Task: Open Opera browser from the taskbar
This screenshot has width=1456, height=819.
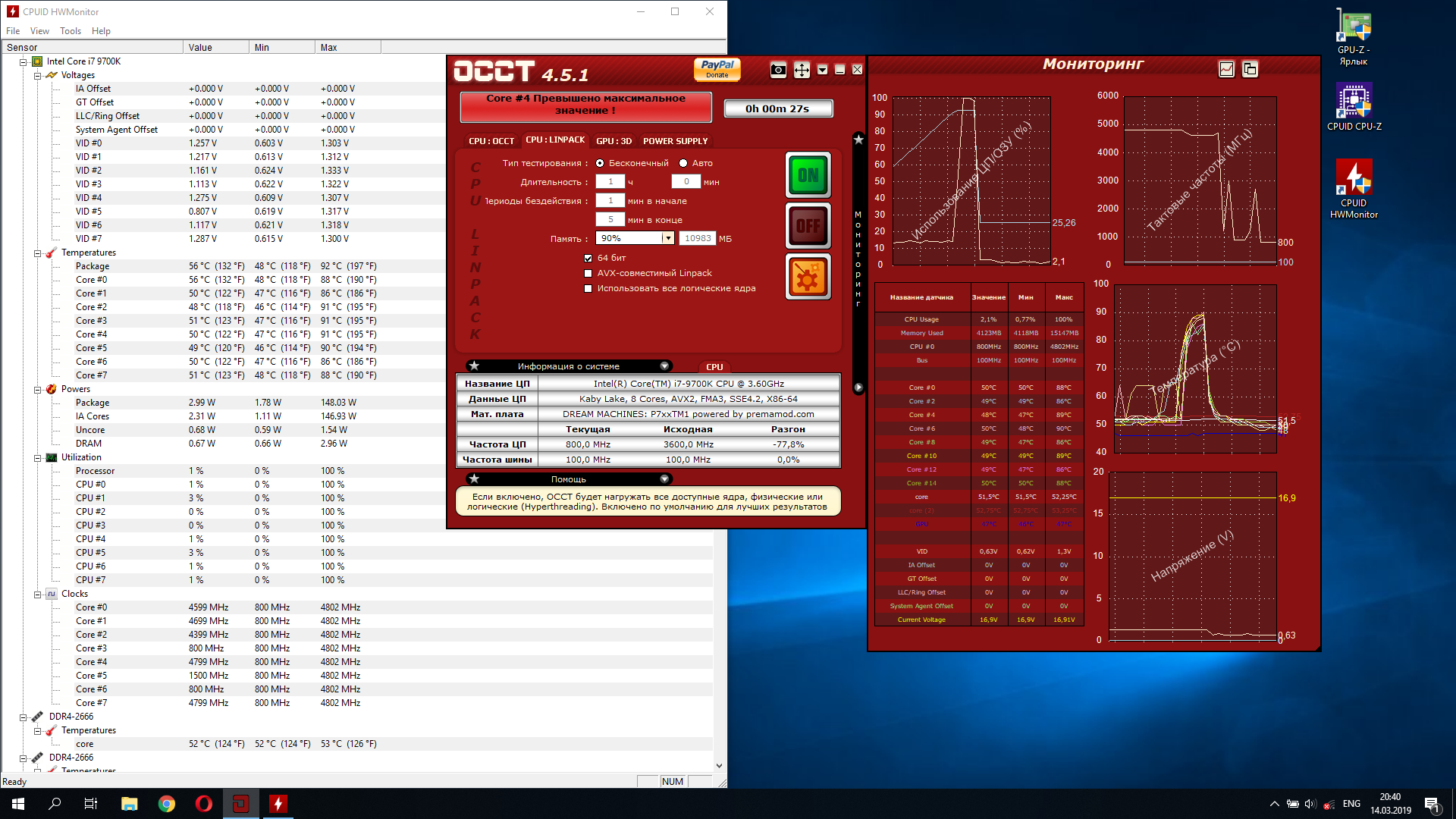Action: (x=203, y=804)
